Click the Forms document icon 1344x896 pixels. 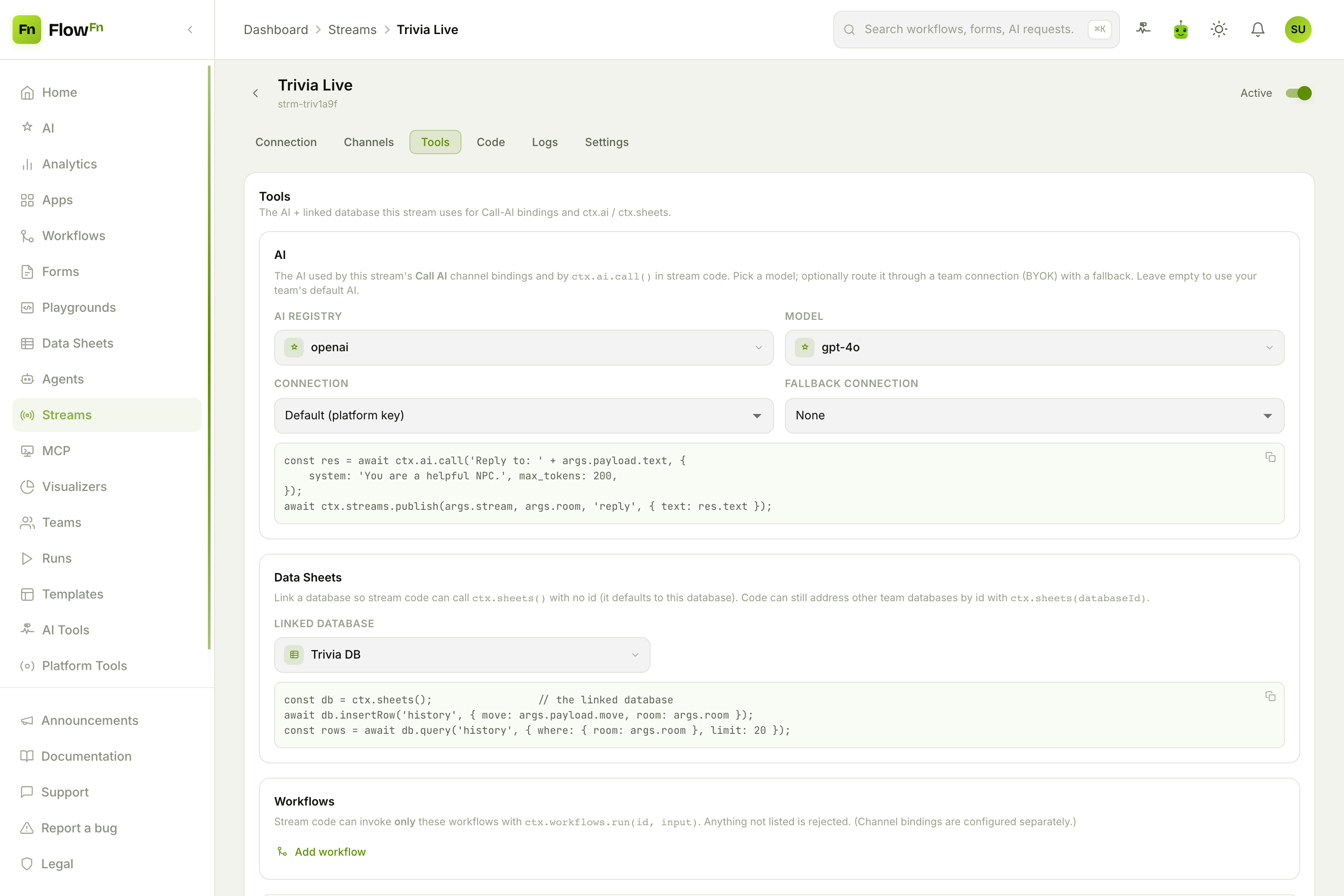point(27,271)
